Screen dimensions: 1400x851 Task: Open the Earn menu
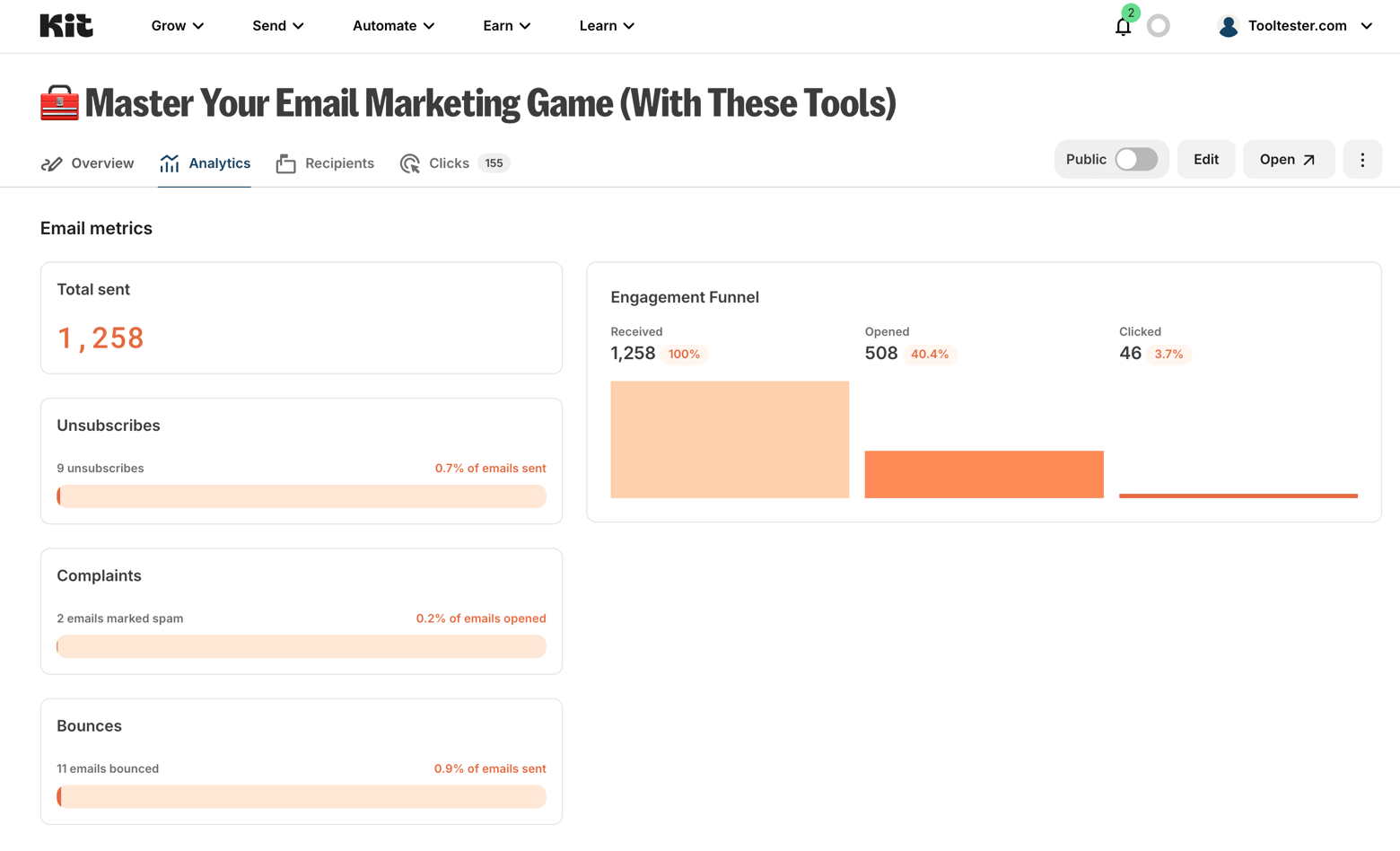coord(506,26)
